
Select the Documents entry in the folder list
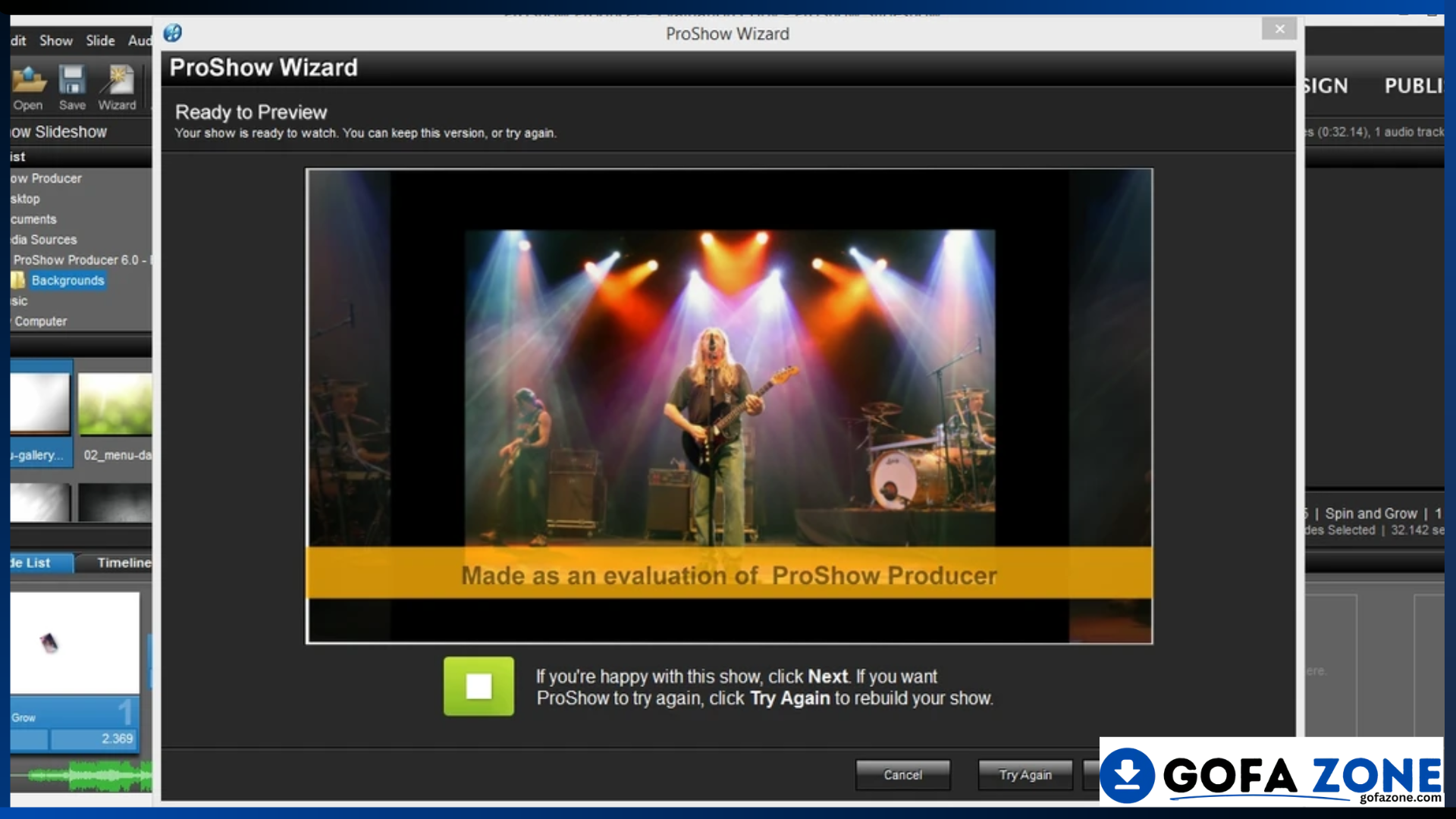33,219
